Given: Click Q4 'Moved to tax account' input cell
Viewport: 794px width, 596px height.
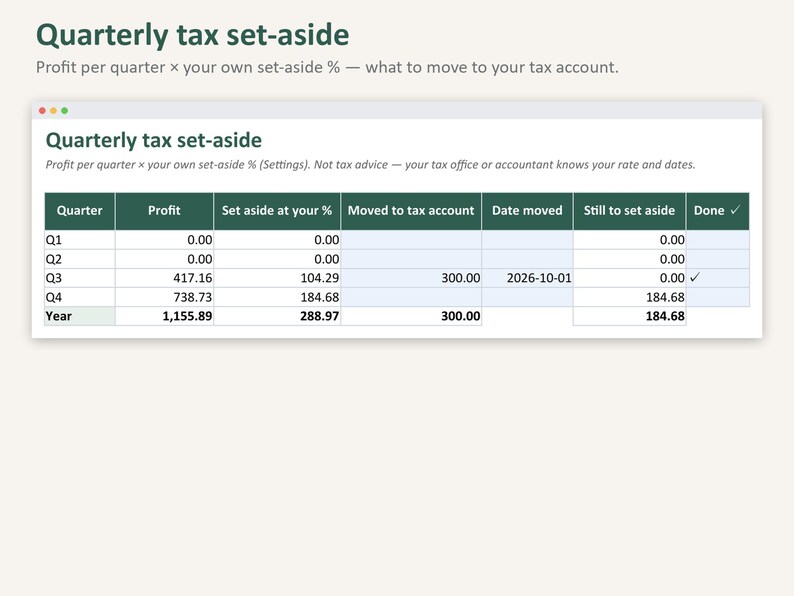Looking at the screenshot, I should [411, 297].
